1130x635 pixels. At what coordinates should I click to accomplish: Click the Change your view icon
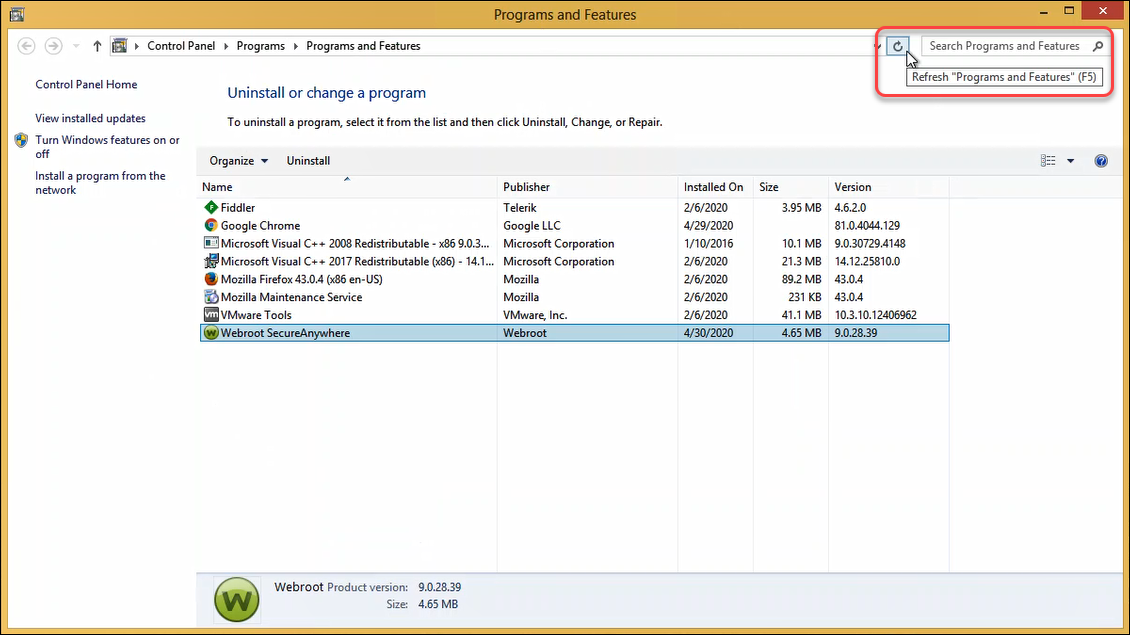pyautogui.click(x=1048, y=161)
